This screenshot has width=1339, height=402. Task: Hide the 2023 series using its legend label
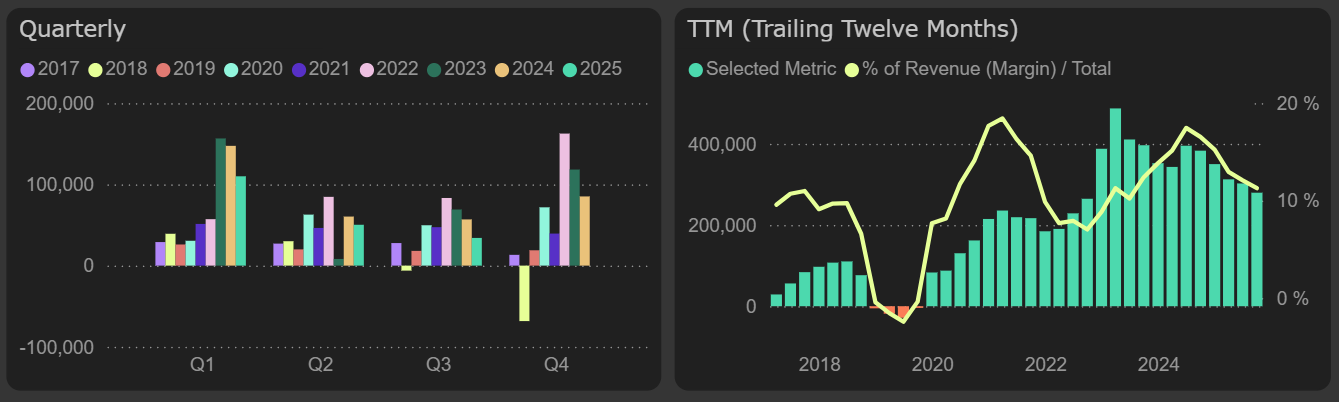(466, 69)
